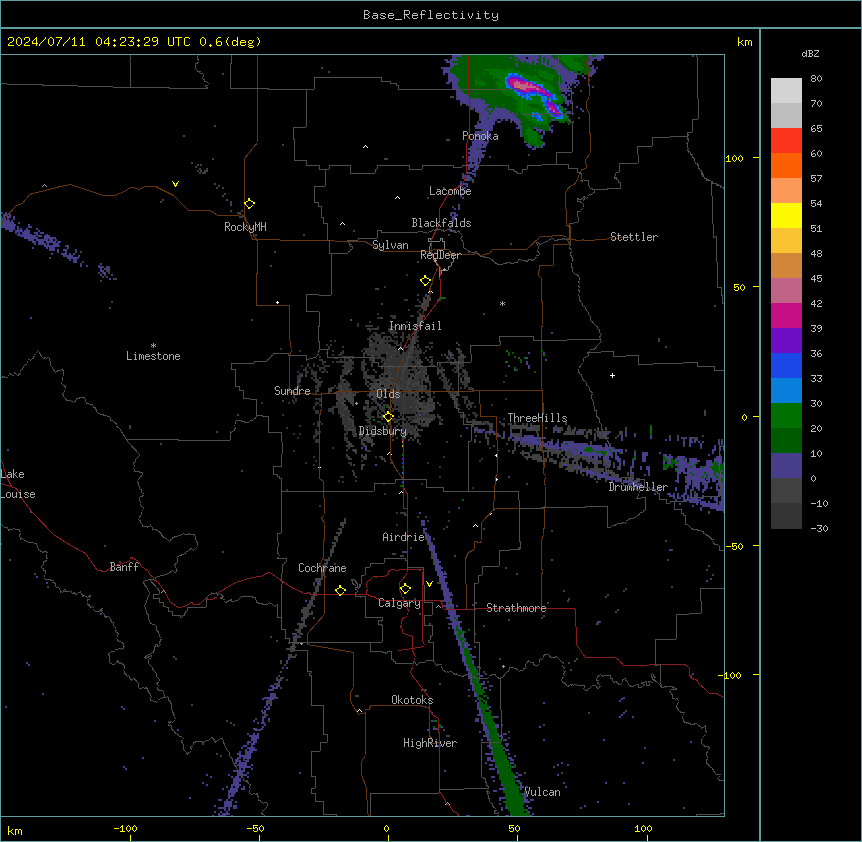Image resolution: width=862 pixels, height=842 pixels.
Task: Select the light gray 70-80 dBZ legend swatch
Action: (786, 91)
